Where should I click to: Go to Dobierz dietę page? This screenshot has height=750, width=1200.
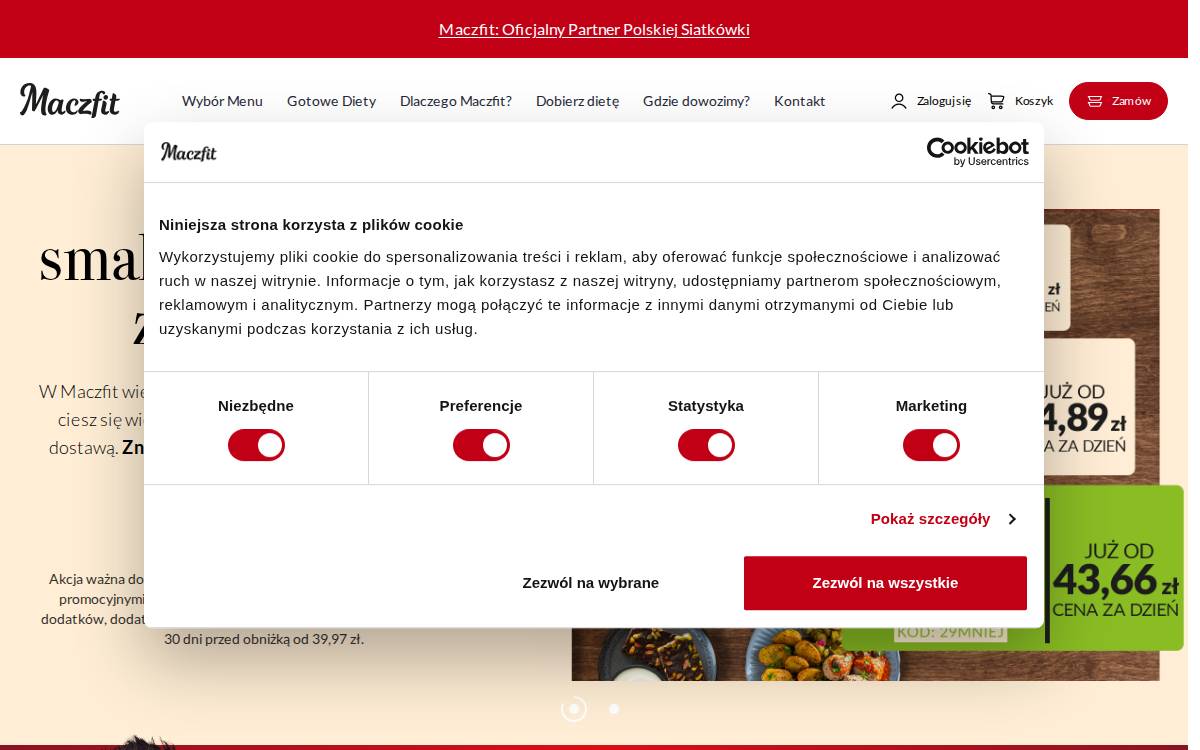(577, 101)
